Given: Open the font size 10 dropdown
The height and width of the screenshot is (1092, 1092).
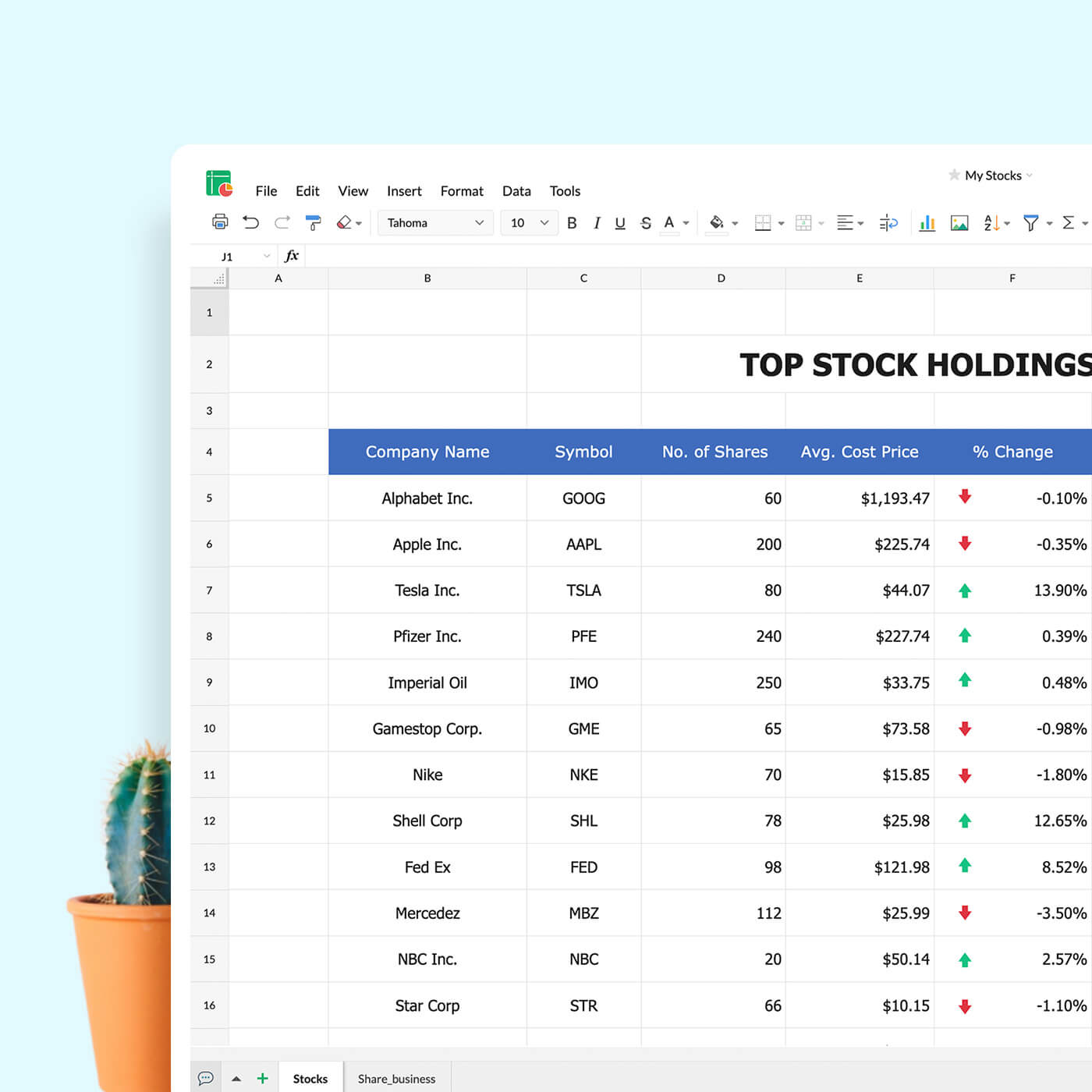Looking at the screenshot, I should coord(529,223).
